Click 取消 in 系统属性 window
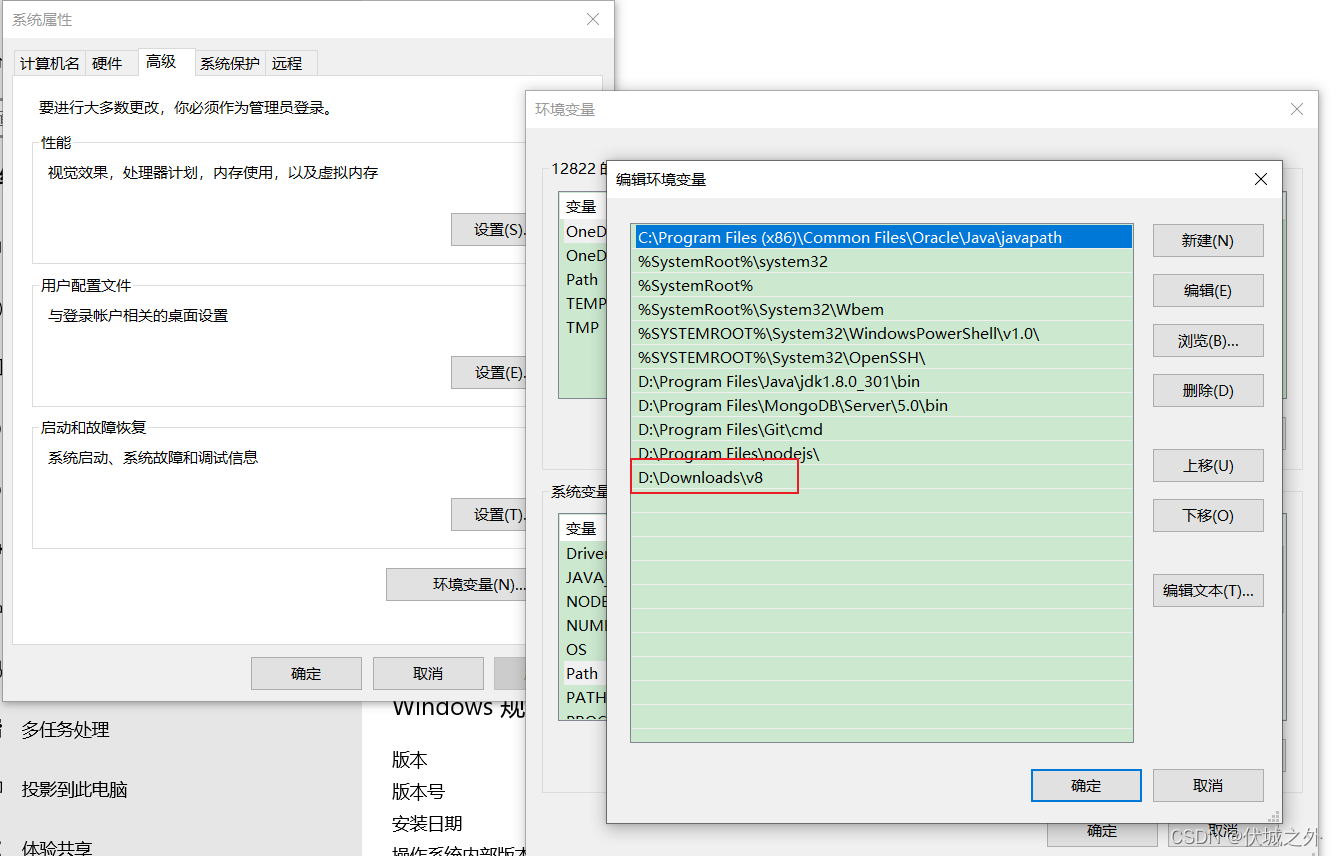 (428, 674)
